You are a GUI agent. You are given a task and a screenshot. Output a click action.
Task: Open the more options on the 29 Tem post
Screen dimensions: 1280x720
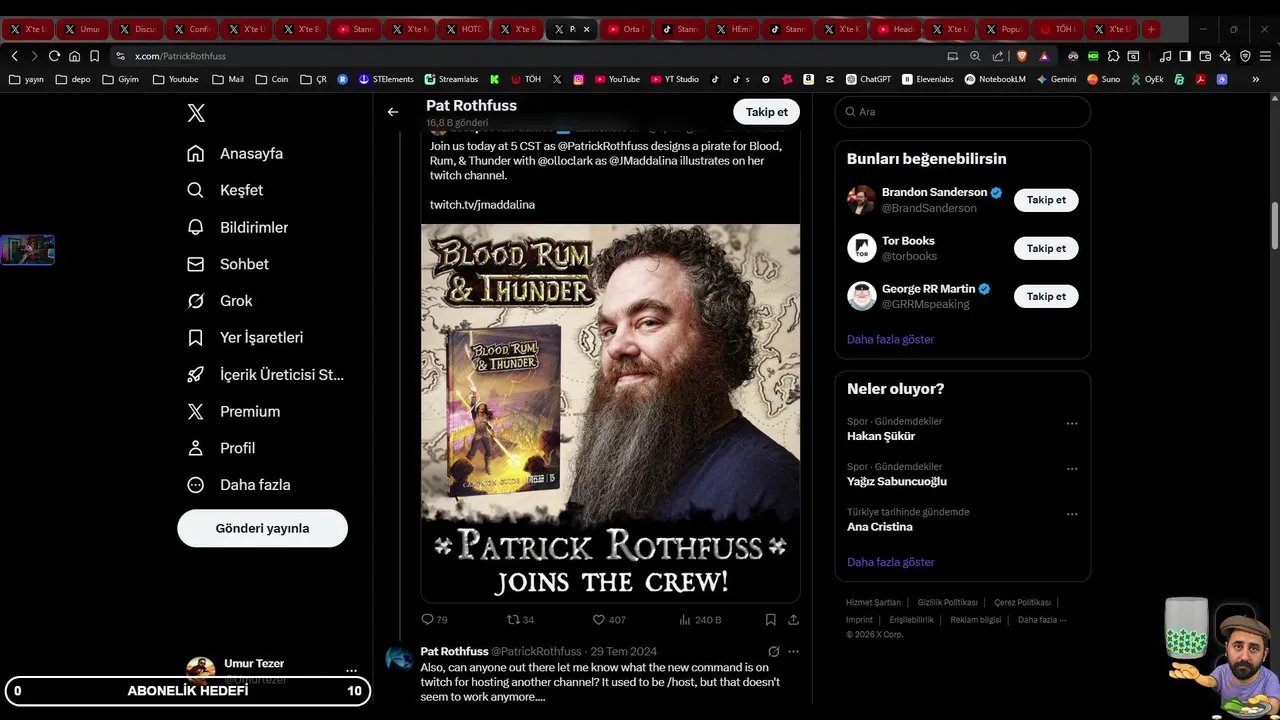tap(793, 651)
